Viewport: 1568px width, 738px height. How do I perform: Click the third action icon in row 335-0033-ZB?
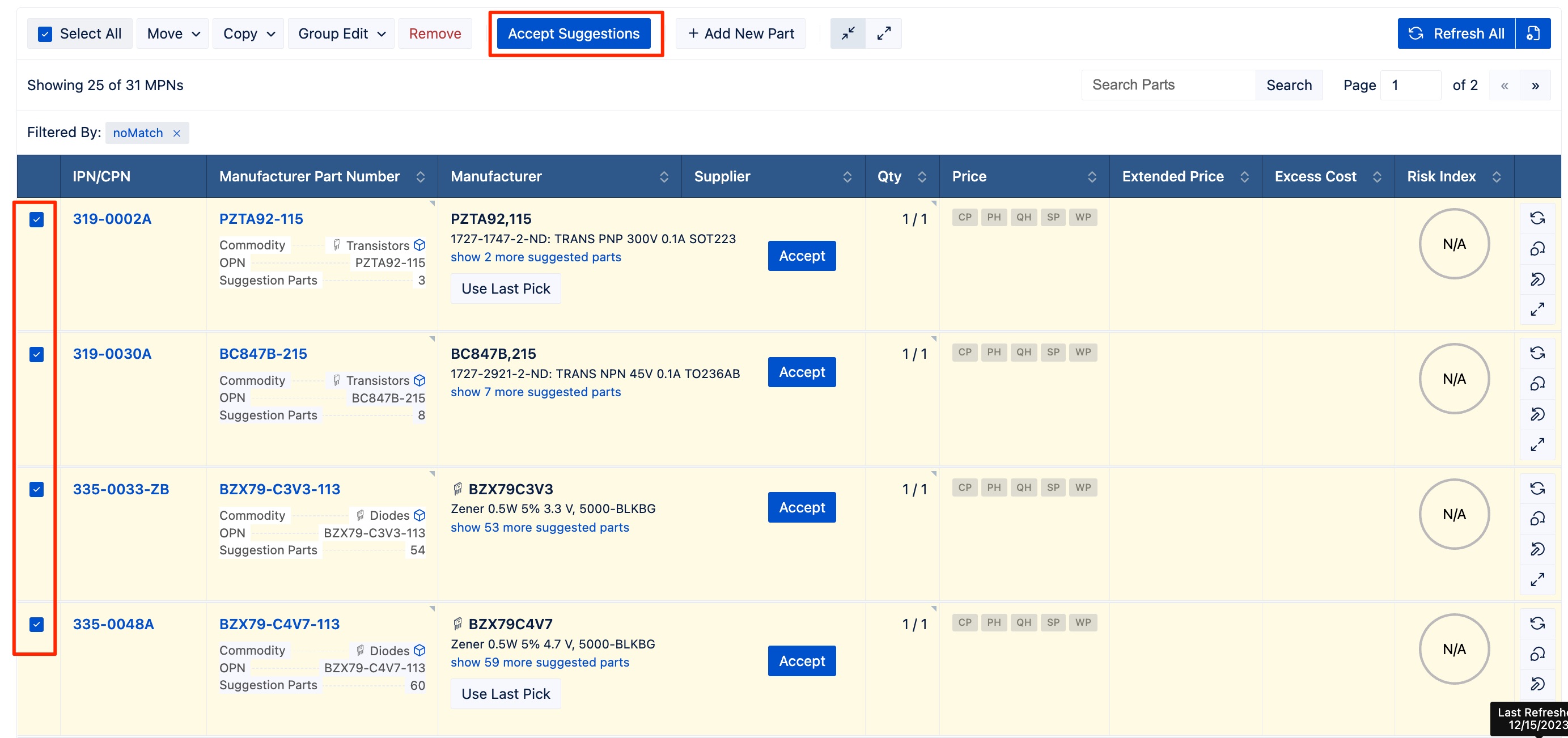coord(1537,549)
